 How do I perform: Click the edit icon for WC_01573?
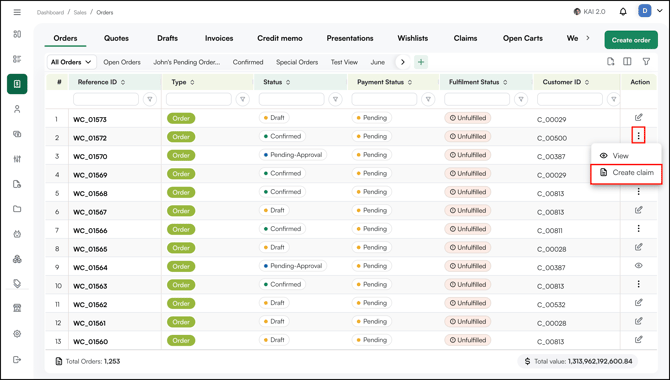(x=638, y=117)
